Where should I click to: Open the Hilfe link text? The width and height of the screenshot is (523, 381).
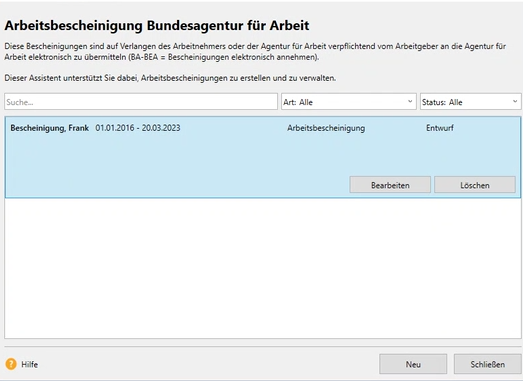tap(29, 364)
